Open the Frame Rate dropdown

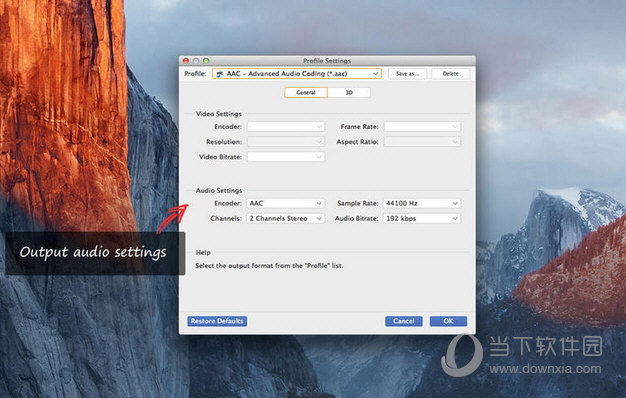click(422, 127)
